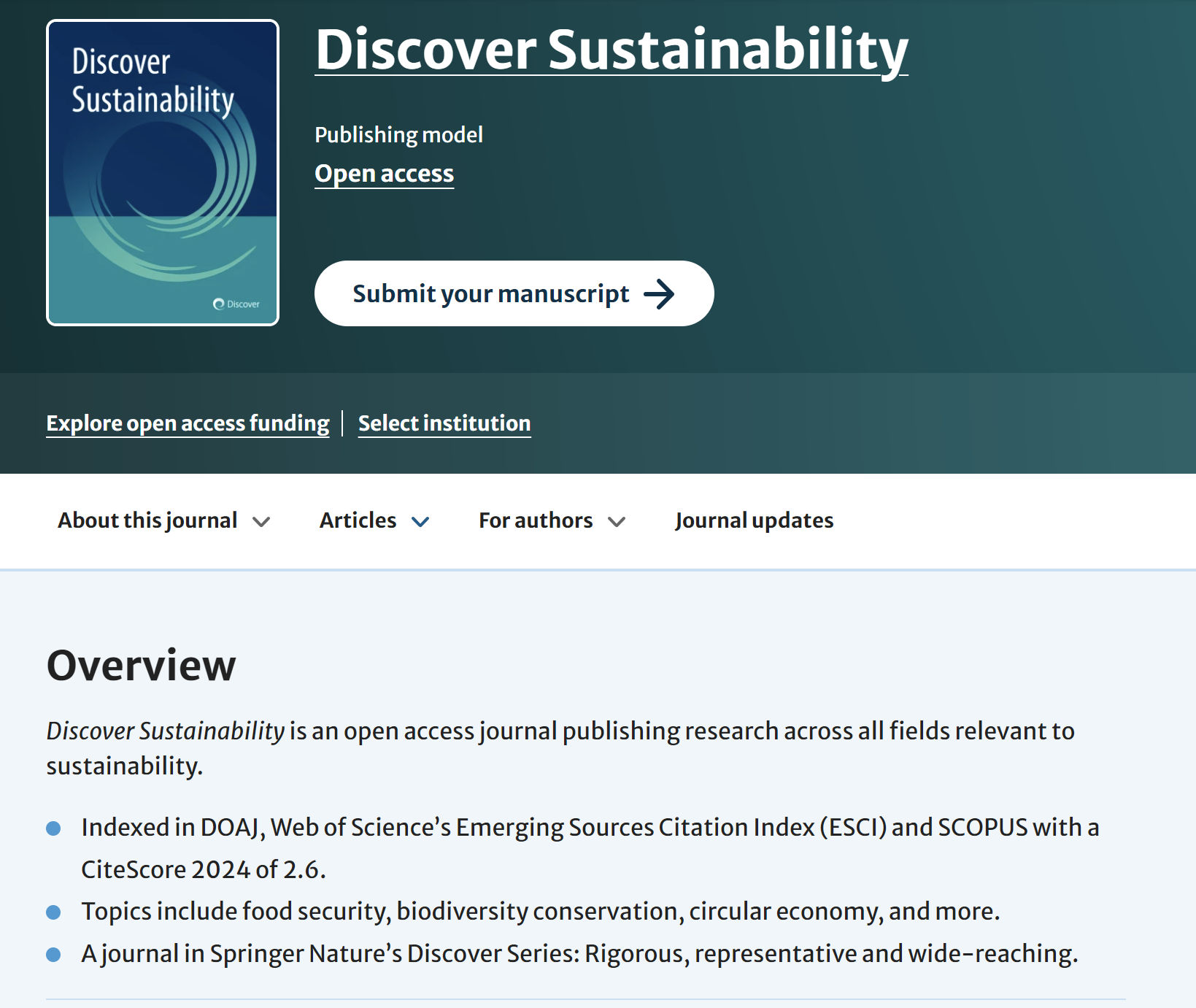
Task: Click the Submit your manuscript button
Action: pyautogui.click(x=514, y=293)
